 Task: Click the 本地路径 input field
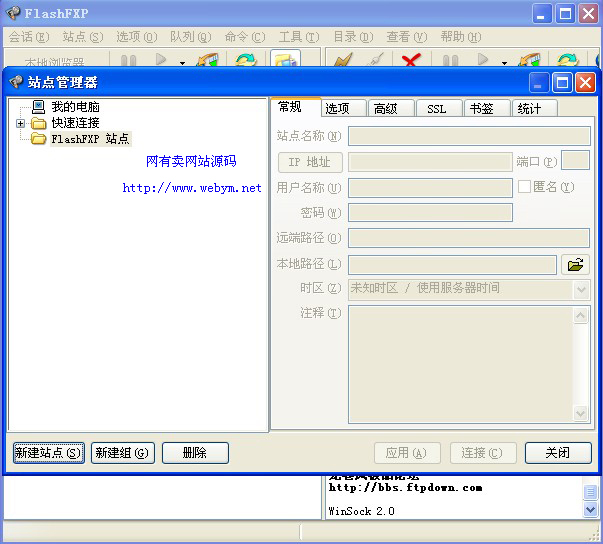pos(452,265)
